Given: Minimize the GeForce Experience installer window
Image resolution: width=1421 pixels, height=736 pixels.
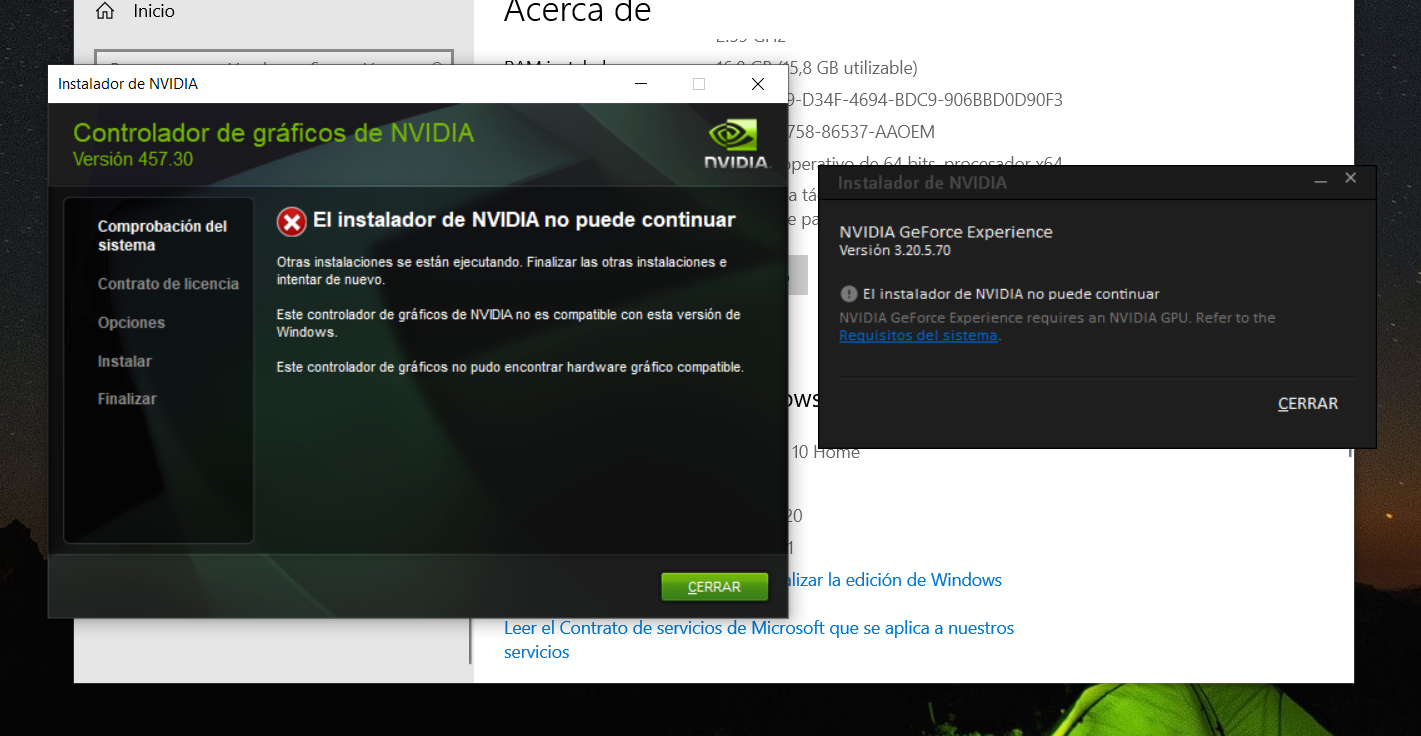Looking at the screenshot, I should tap(1320, 180).
